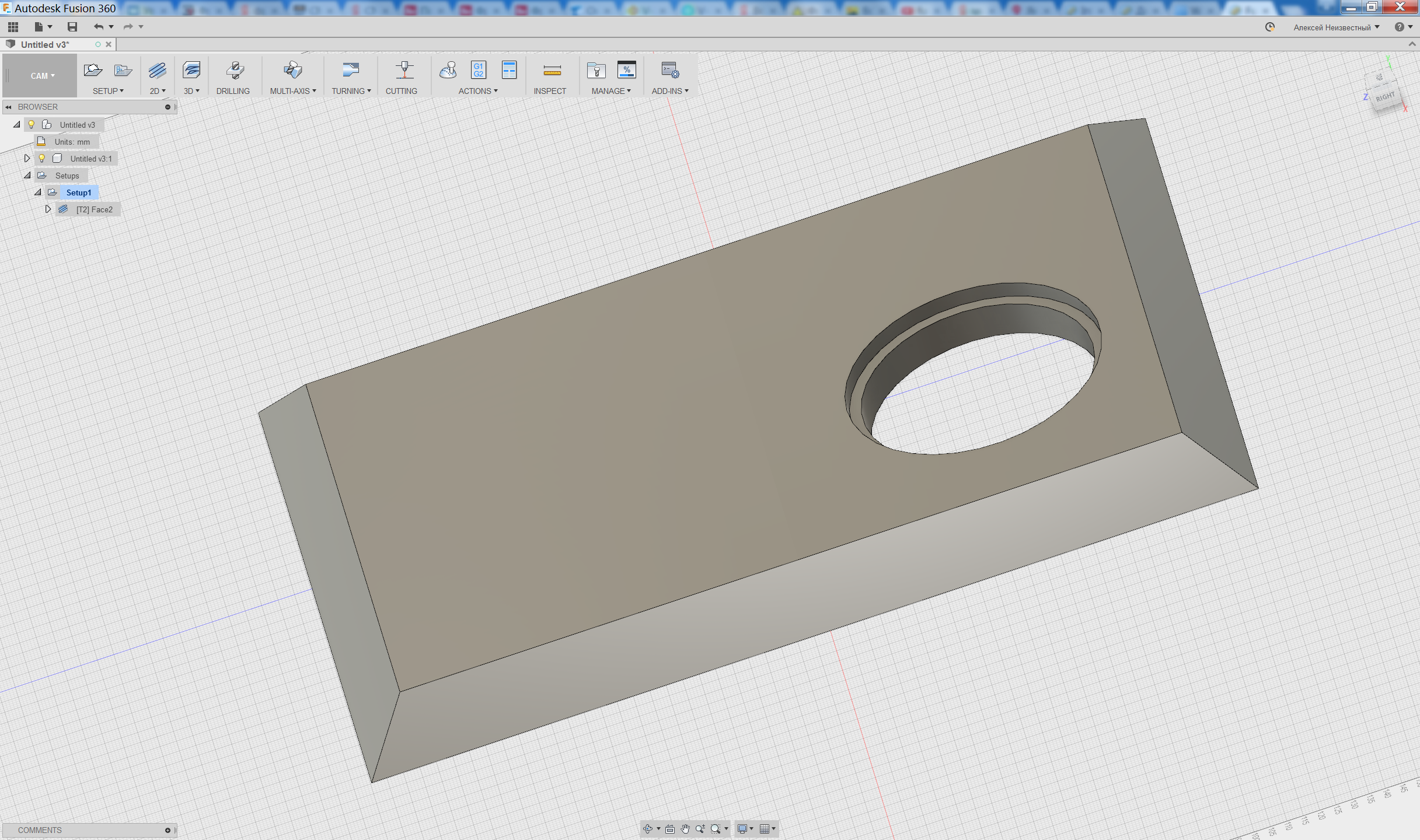Click the Simulate icon in Actions
This screenshot has height=840, width=1420.
tap(448, 71)
